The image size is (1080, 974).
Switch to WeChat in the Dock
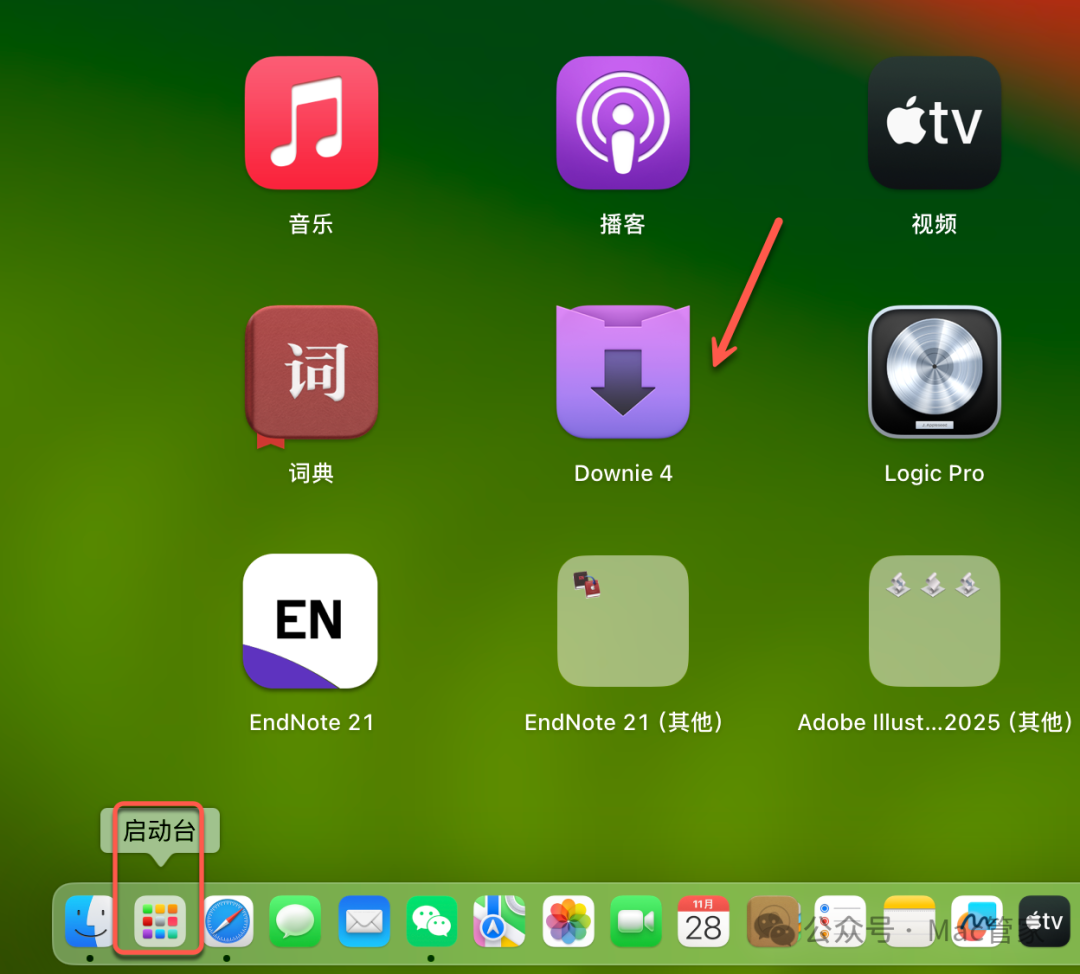pyautogui.click(x=432, y=921)
